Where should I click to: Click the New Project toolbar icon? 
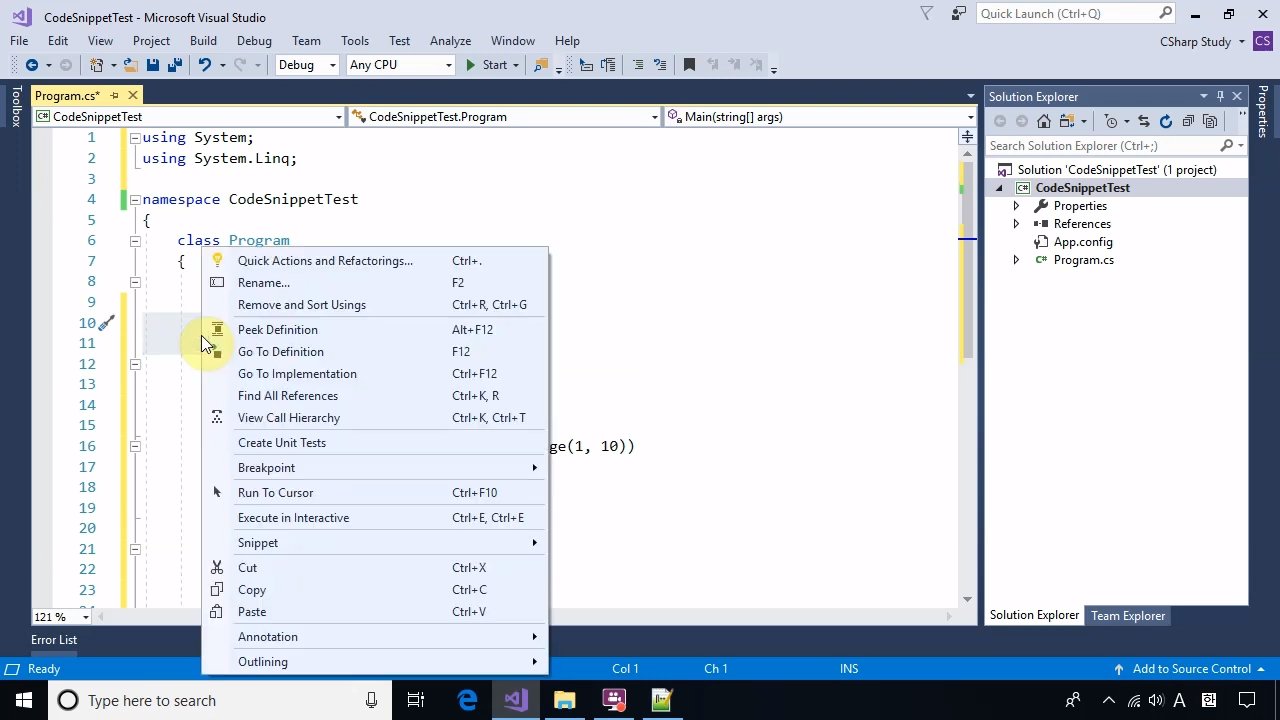pos(97,65)
